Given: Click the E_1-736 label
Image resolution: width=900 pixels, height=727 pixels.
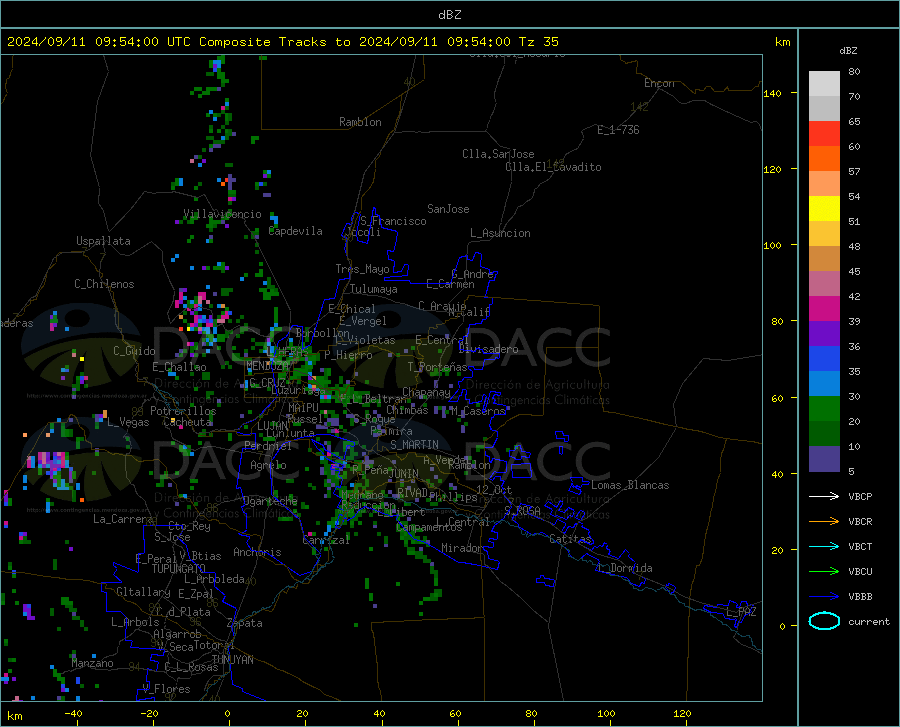Looking at the screenshot, I should tap(618, 130).
